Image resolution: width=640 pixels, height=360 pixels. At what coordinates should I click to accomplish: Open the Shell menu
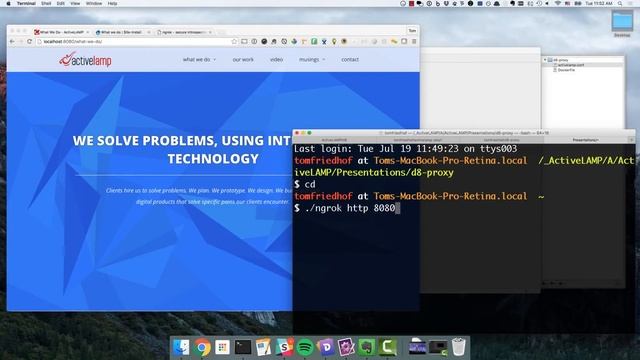click(x=46, y=3)
